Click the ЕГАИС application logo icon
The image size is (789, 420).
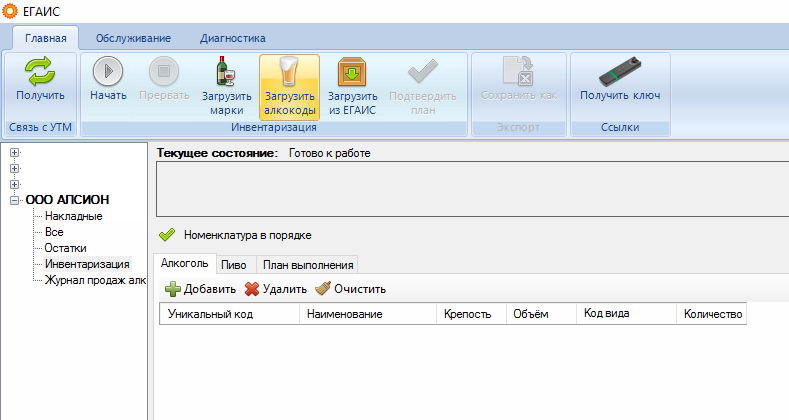pos(10,11)
